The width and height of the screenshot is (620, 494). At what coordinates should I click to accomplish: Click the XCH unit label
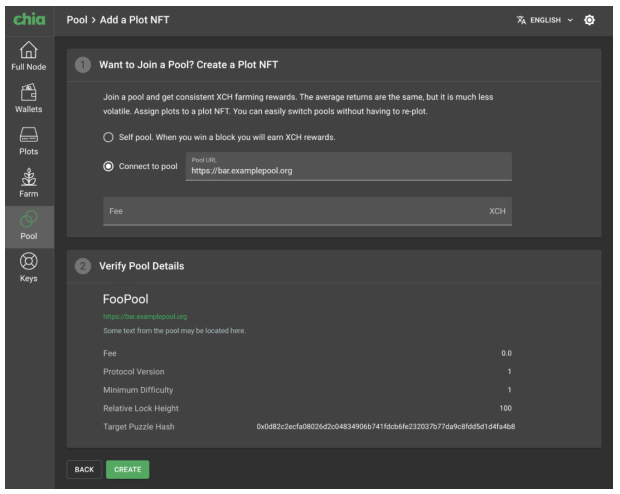(x=497, y=211)
